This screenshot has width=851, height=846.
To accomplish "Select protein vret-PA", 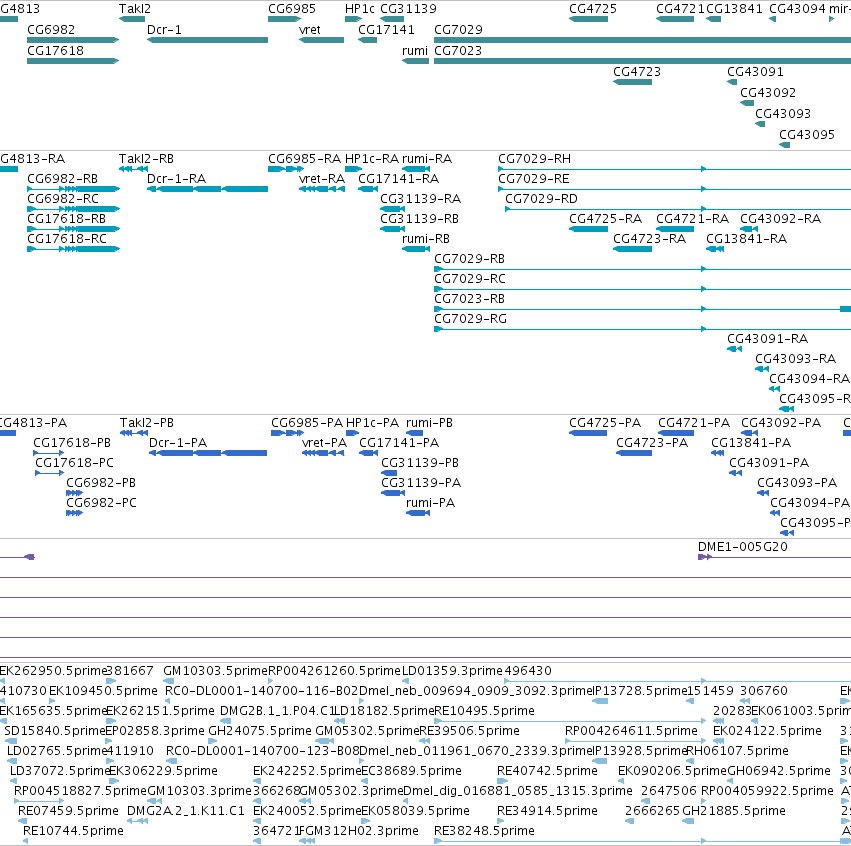I will 323,453.
